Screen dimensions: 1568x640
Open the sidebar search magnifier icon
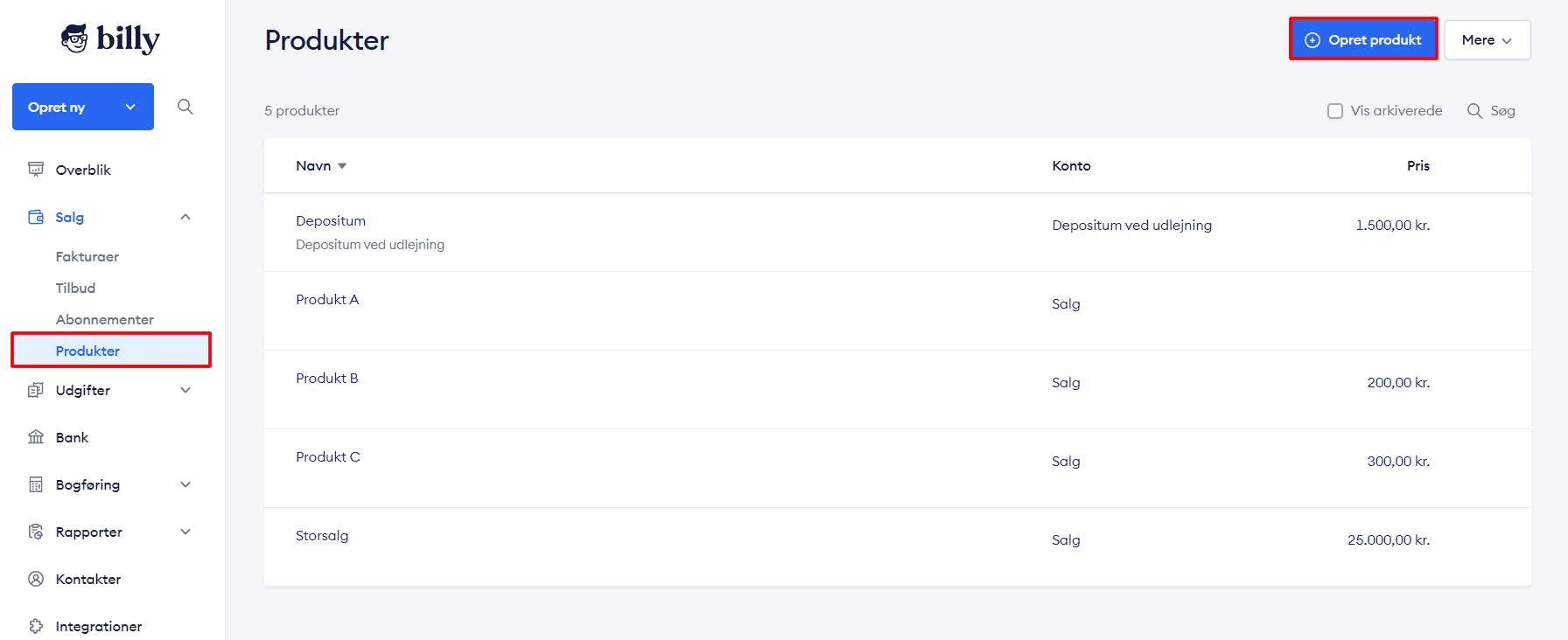point(185,107)
